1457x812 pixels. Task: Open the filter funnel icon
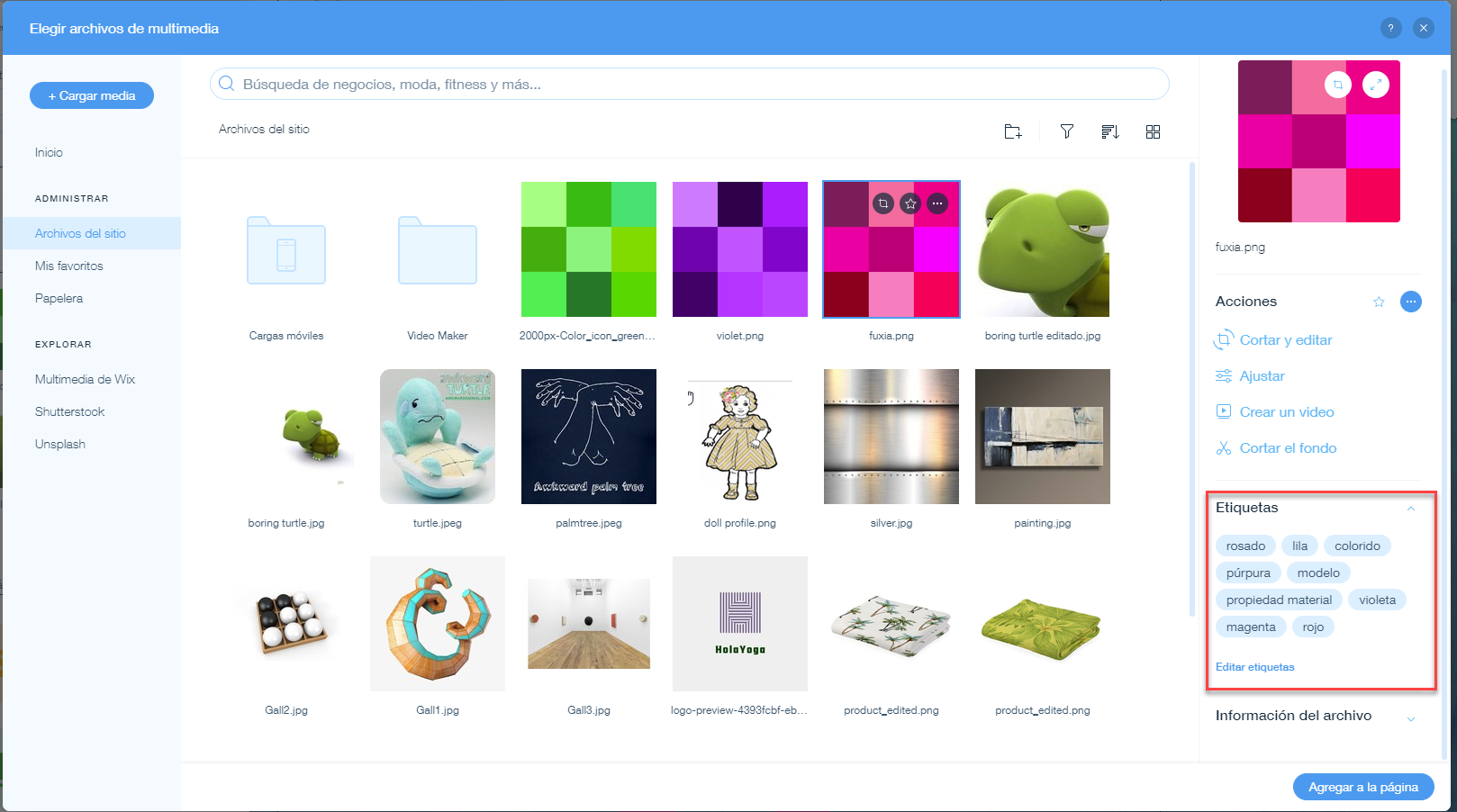[x=1067, y=131]
